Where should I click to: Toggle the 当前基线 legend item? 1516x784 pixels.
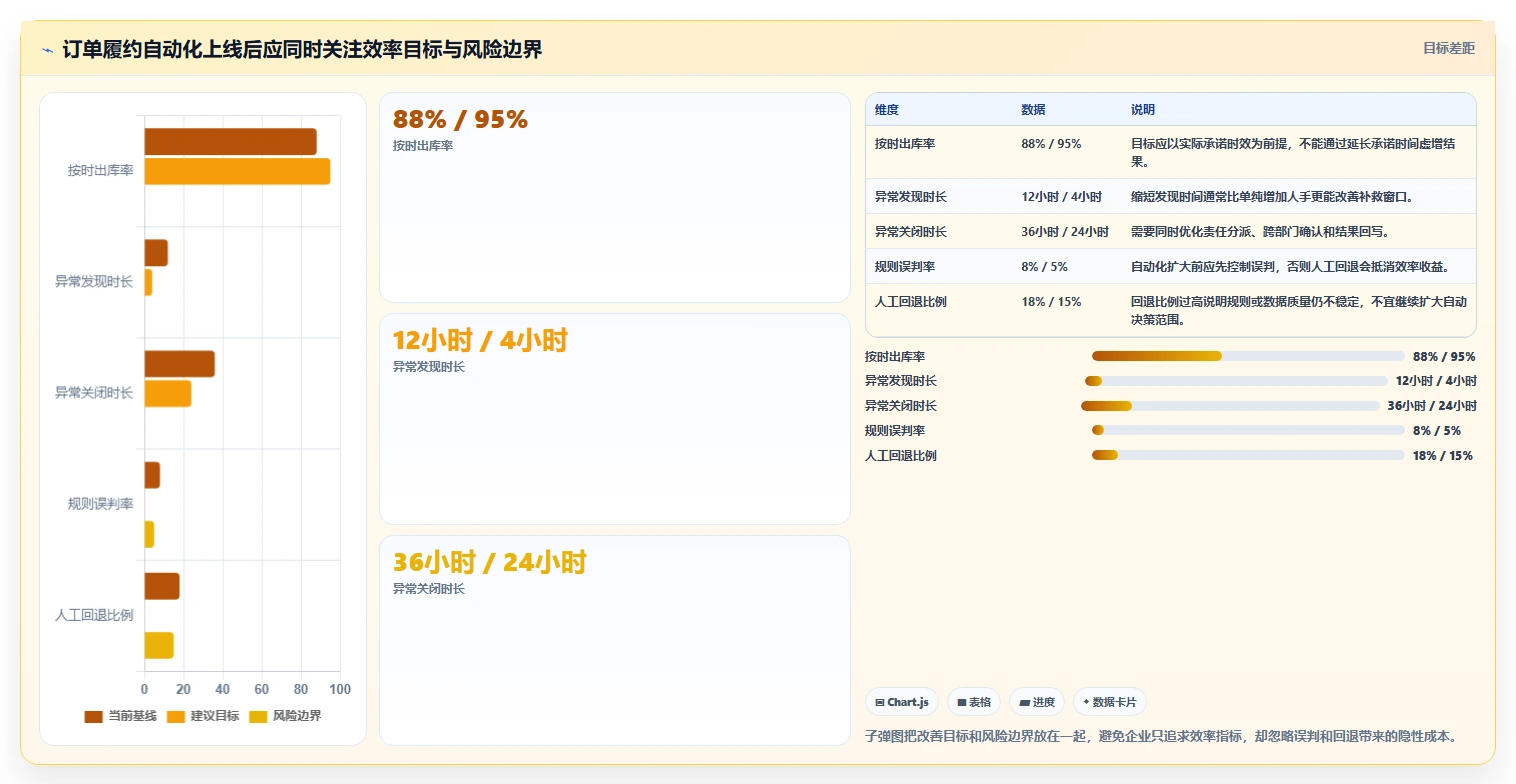(121, 716)
